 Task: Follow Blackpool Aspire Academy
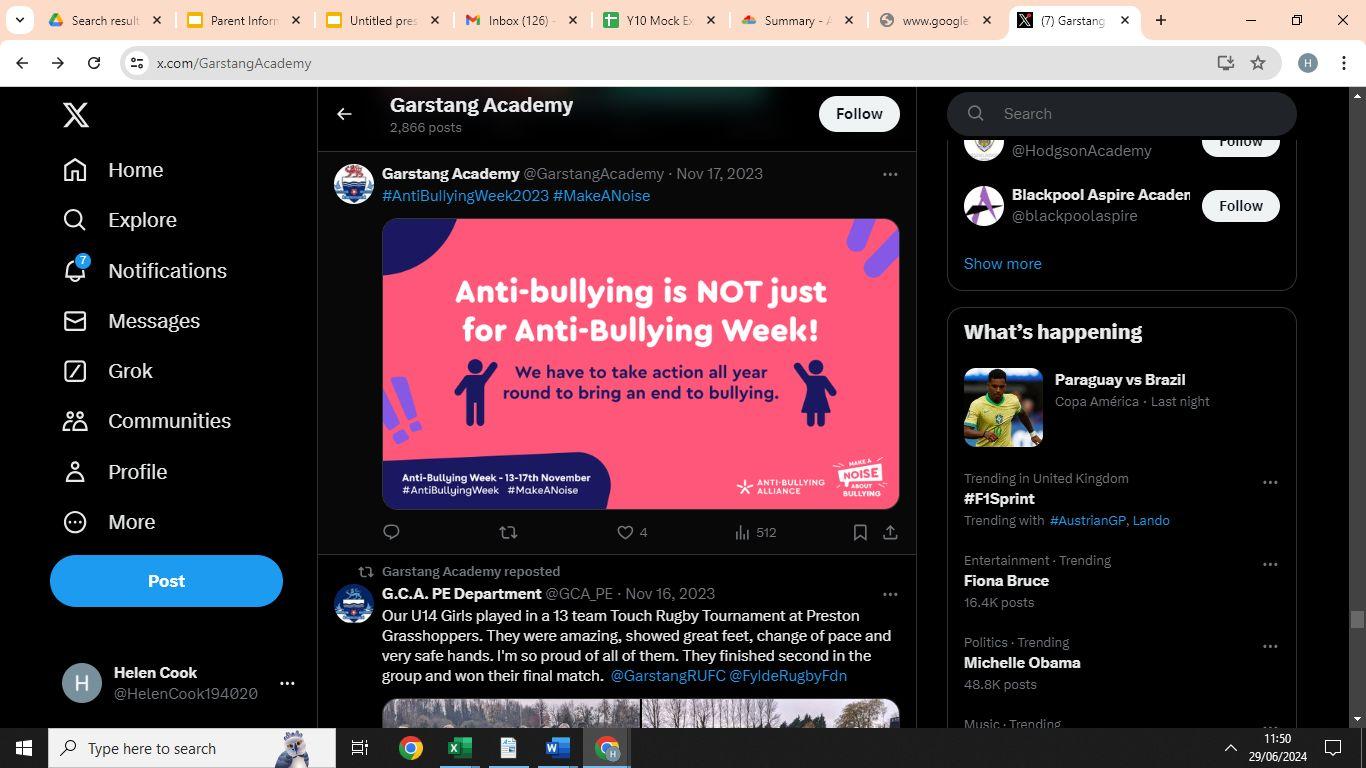click(x=1240, y=206)
